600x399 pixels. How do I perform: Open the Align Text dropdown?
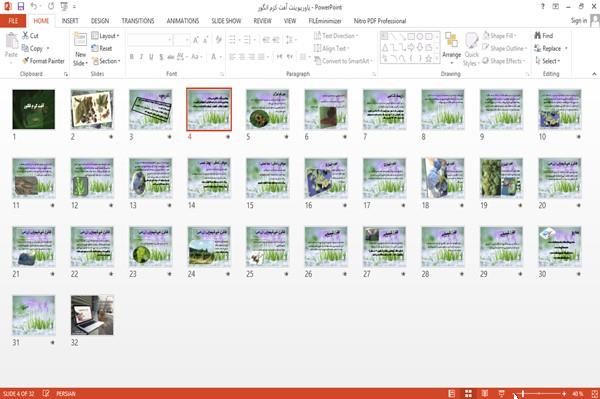coord(332,48)
